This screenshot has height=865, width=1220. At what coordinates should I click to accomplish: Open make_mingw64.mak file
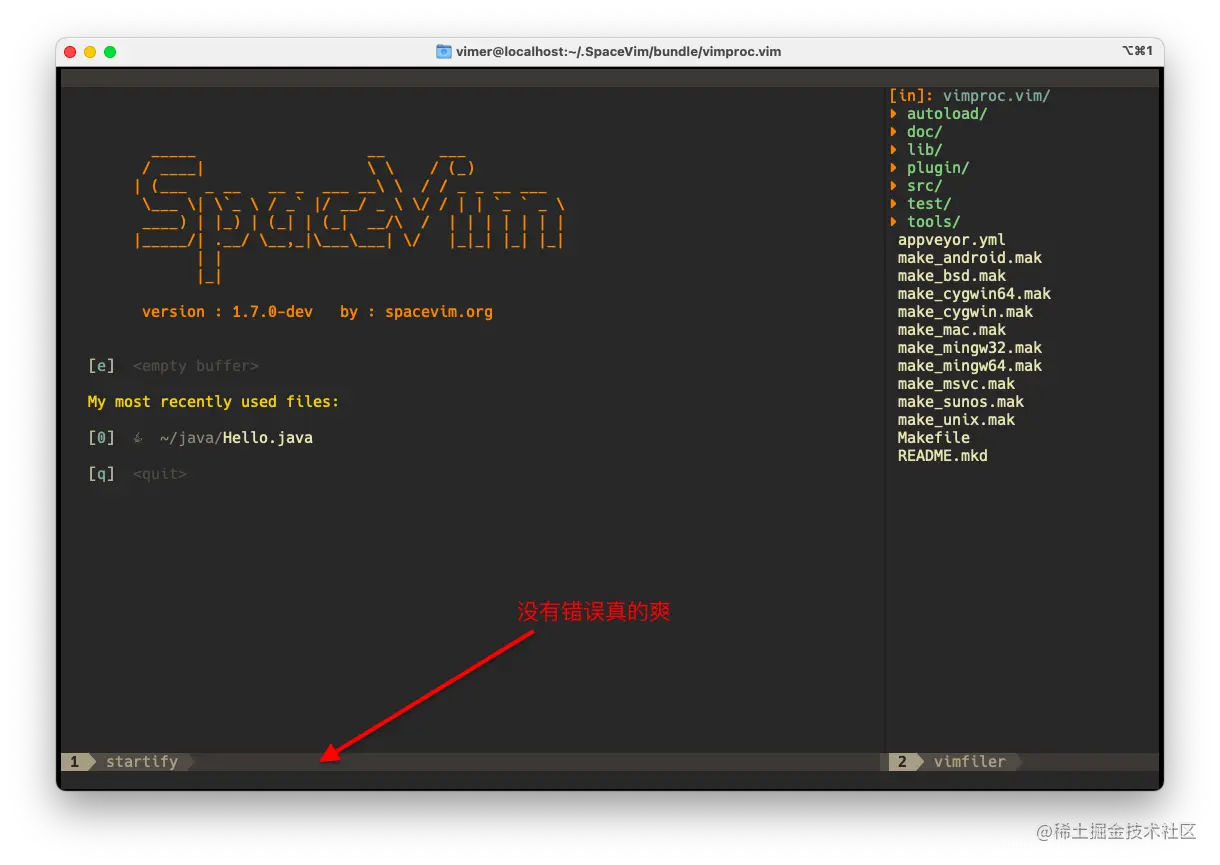click(970, 366)
